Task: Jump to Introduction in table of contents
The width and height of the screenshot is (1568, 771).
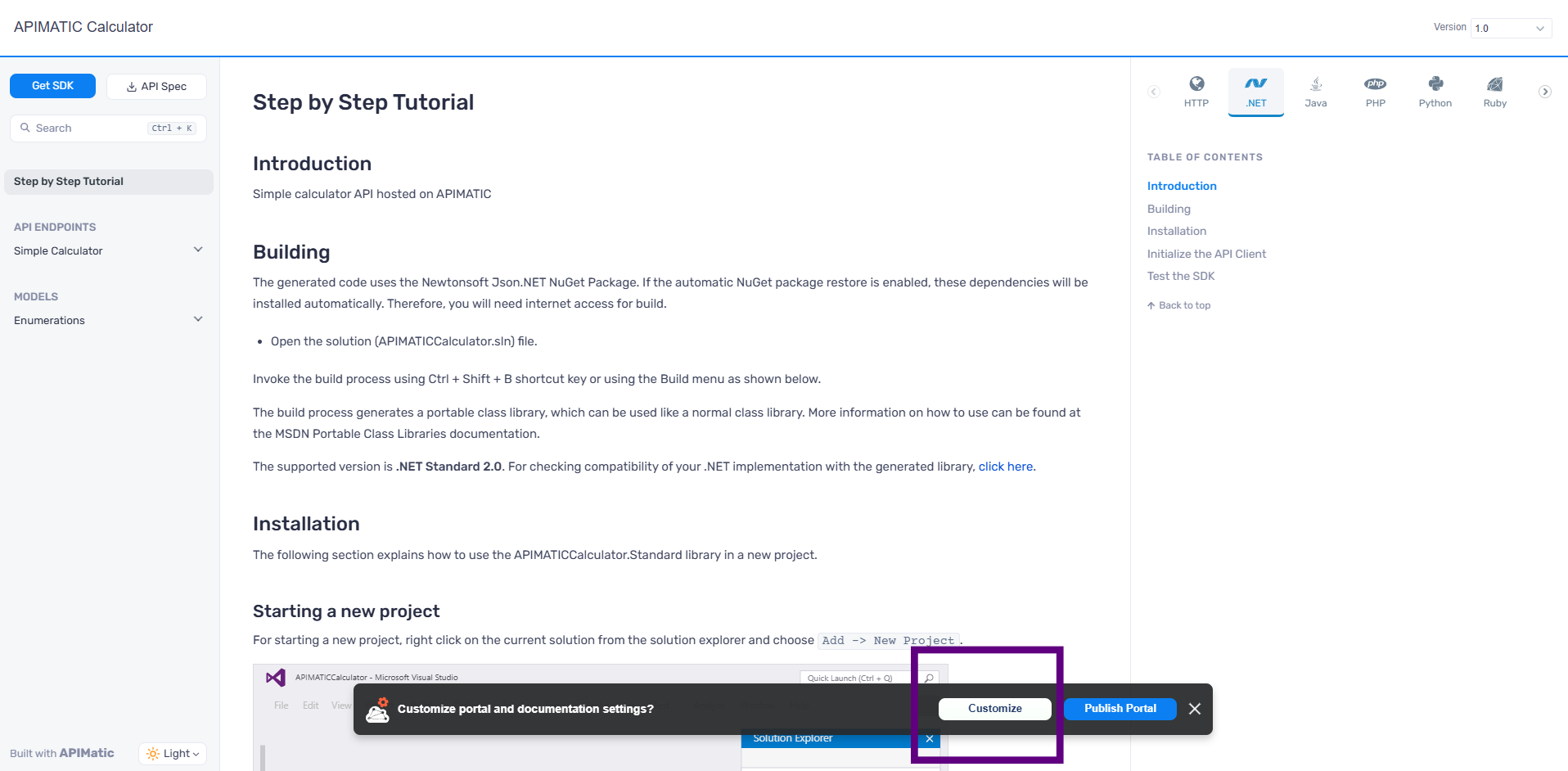Action: click(x=1182, y=186)
